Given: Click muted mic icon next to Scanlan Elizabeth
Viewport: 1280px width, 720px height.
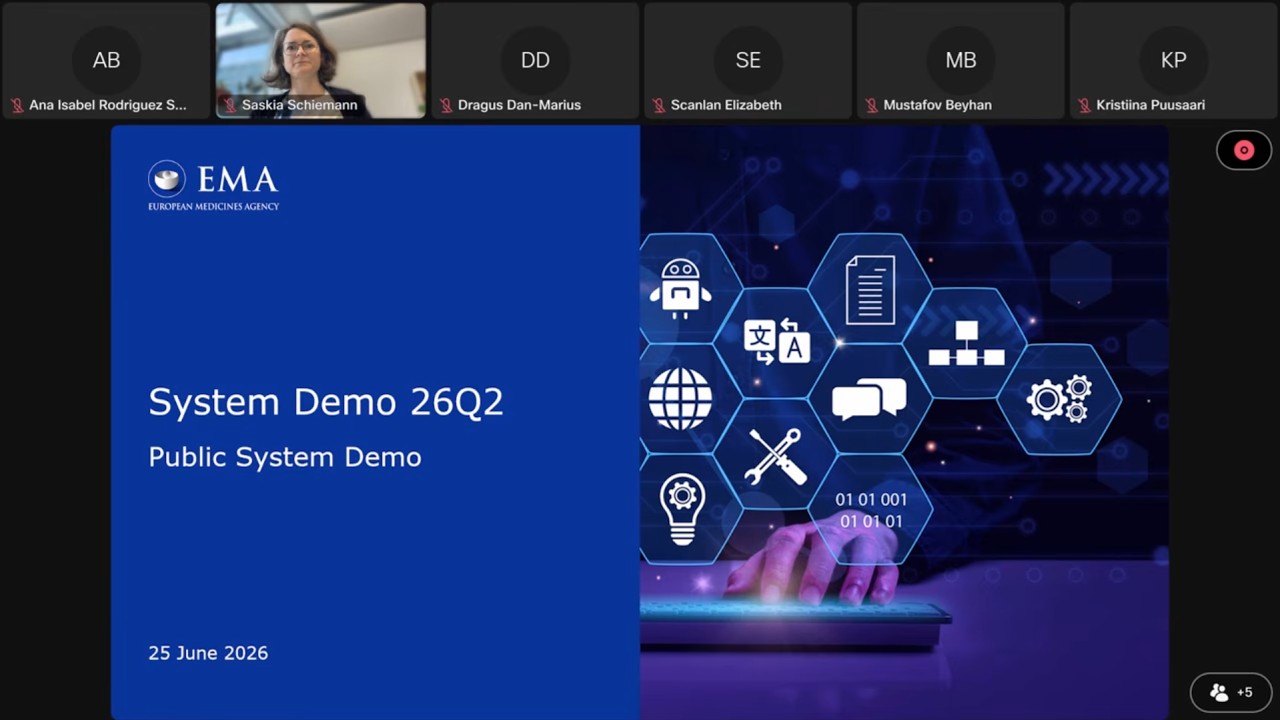Looking at the screenshot, I should click(x=659, y=105).
